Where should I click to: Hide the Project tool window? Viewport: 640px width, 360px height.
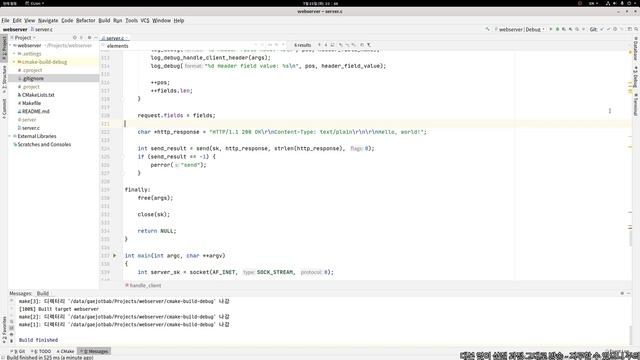coord(96,38)
